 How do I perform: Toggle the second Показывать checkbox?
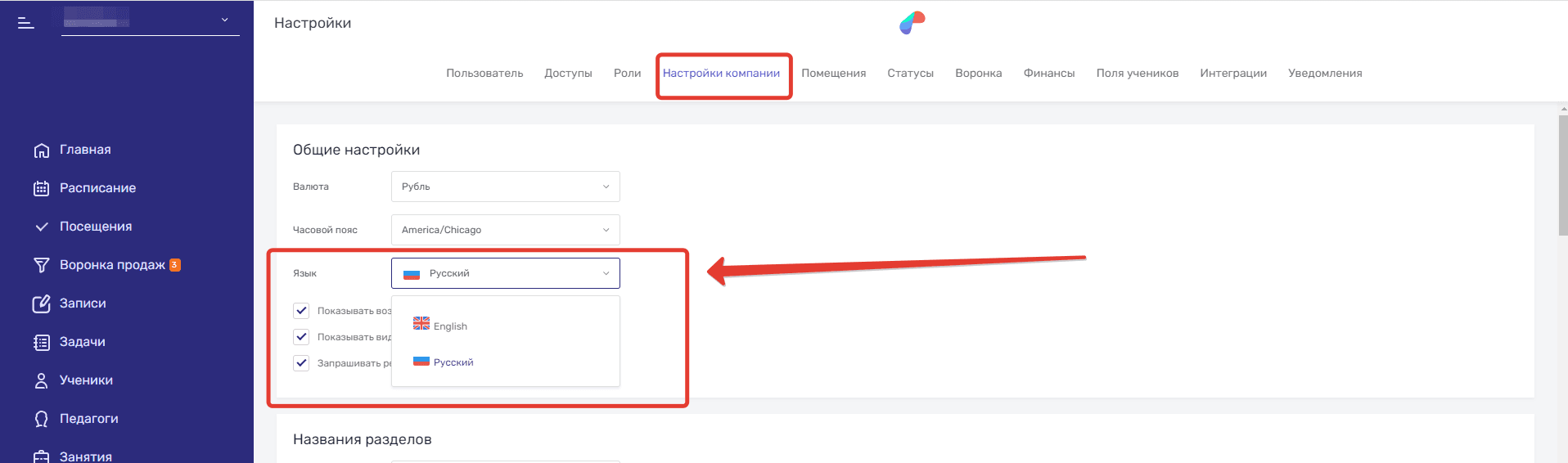coord(301,337)
